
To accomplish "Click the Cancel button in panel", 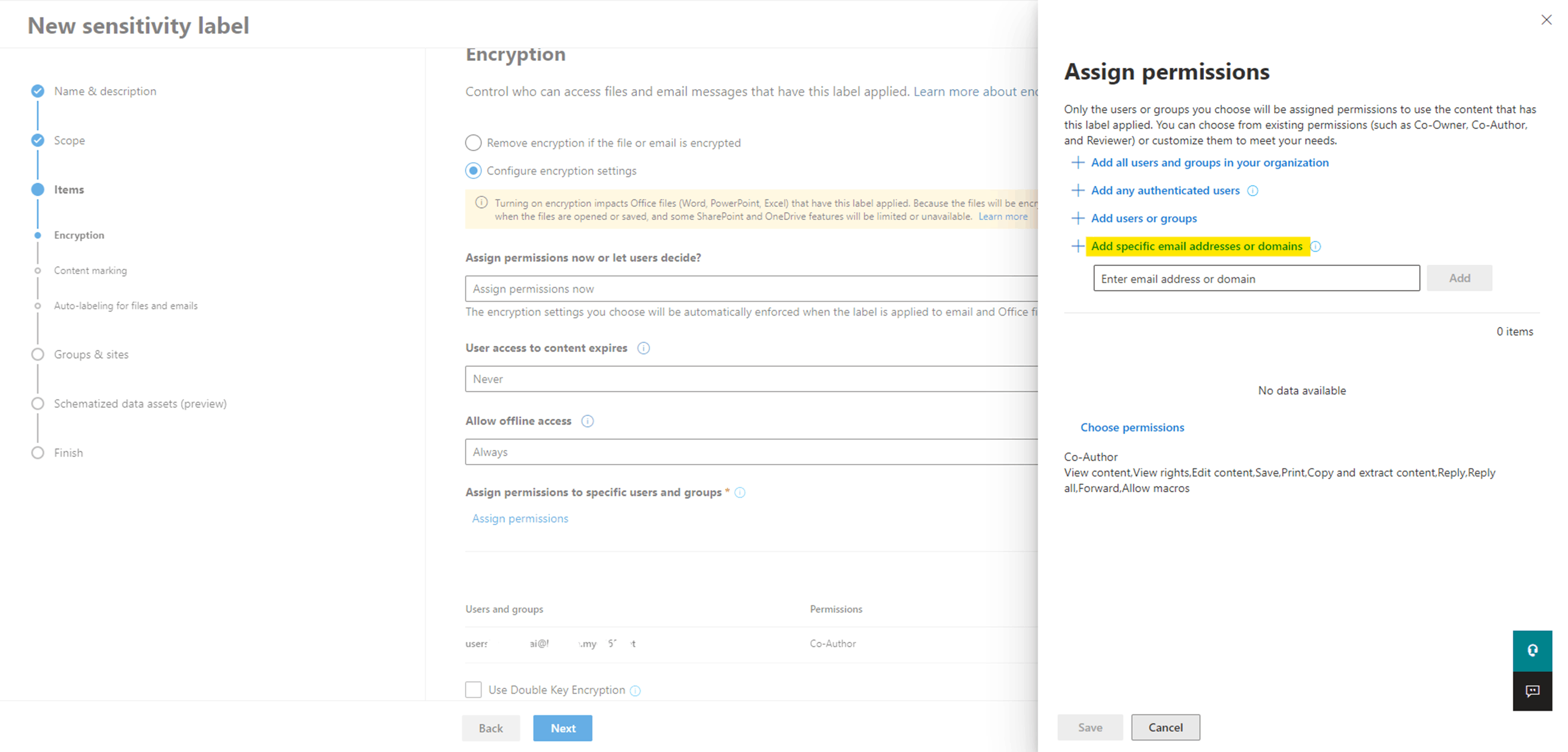I will [x=1165, y=728].
